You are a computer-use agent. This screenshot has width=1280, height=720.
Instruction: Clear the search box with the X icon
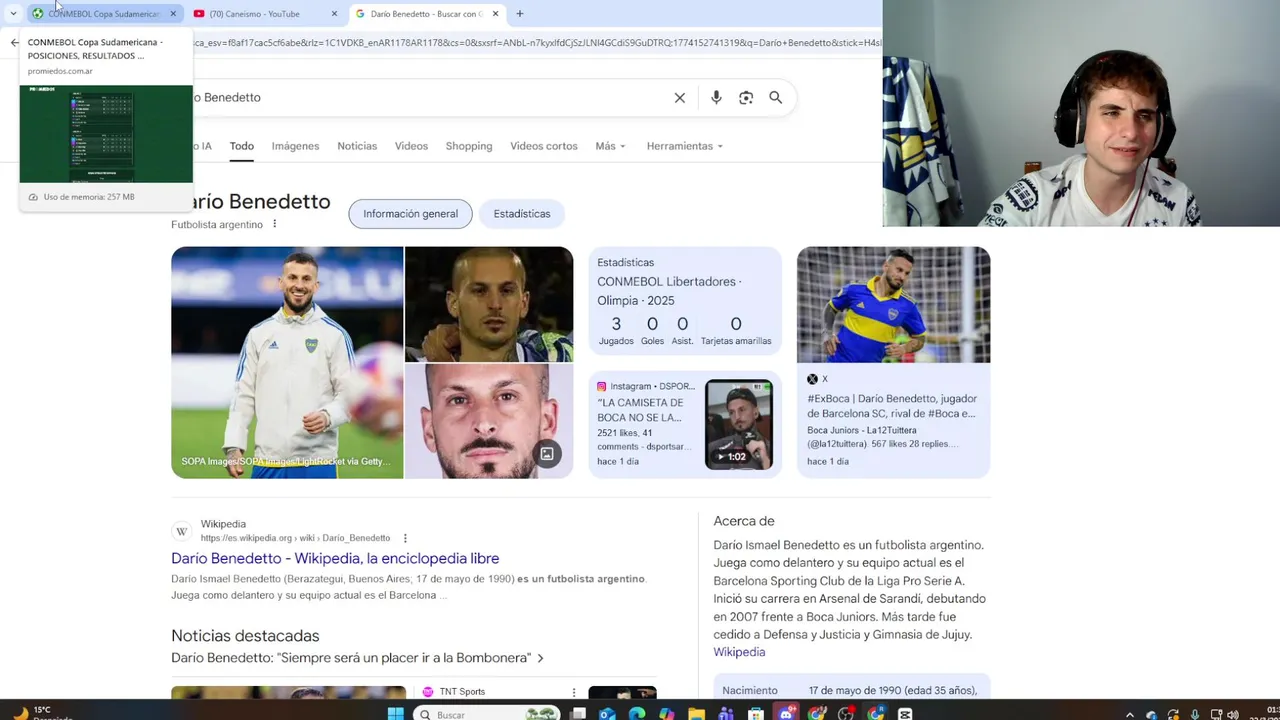point(680,97)
